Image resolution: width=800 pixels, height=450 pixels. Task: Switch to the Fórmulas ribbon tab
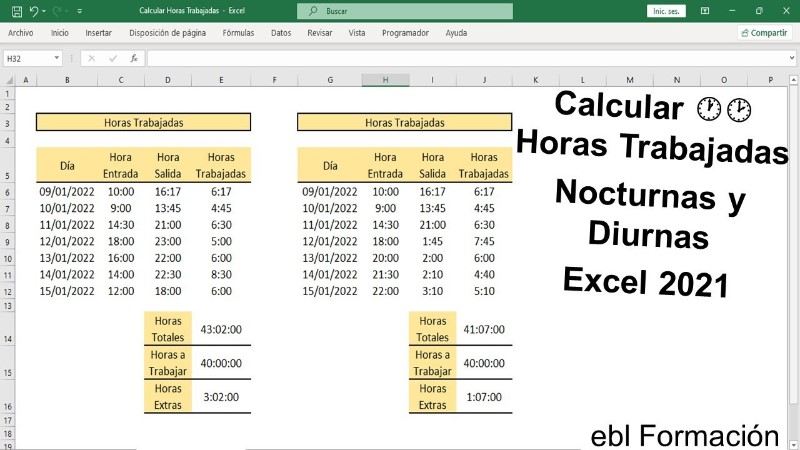[238, 33]
